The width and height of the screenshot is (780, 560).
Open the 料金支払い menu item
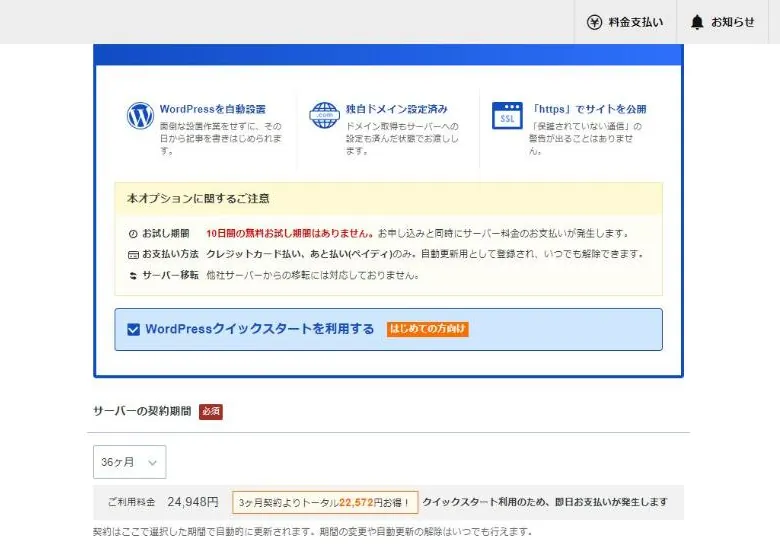(625, 22)
